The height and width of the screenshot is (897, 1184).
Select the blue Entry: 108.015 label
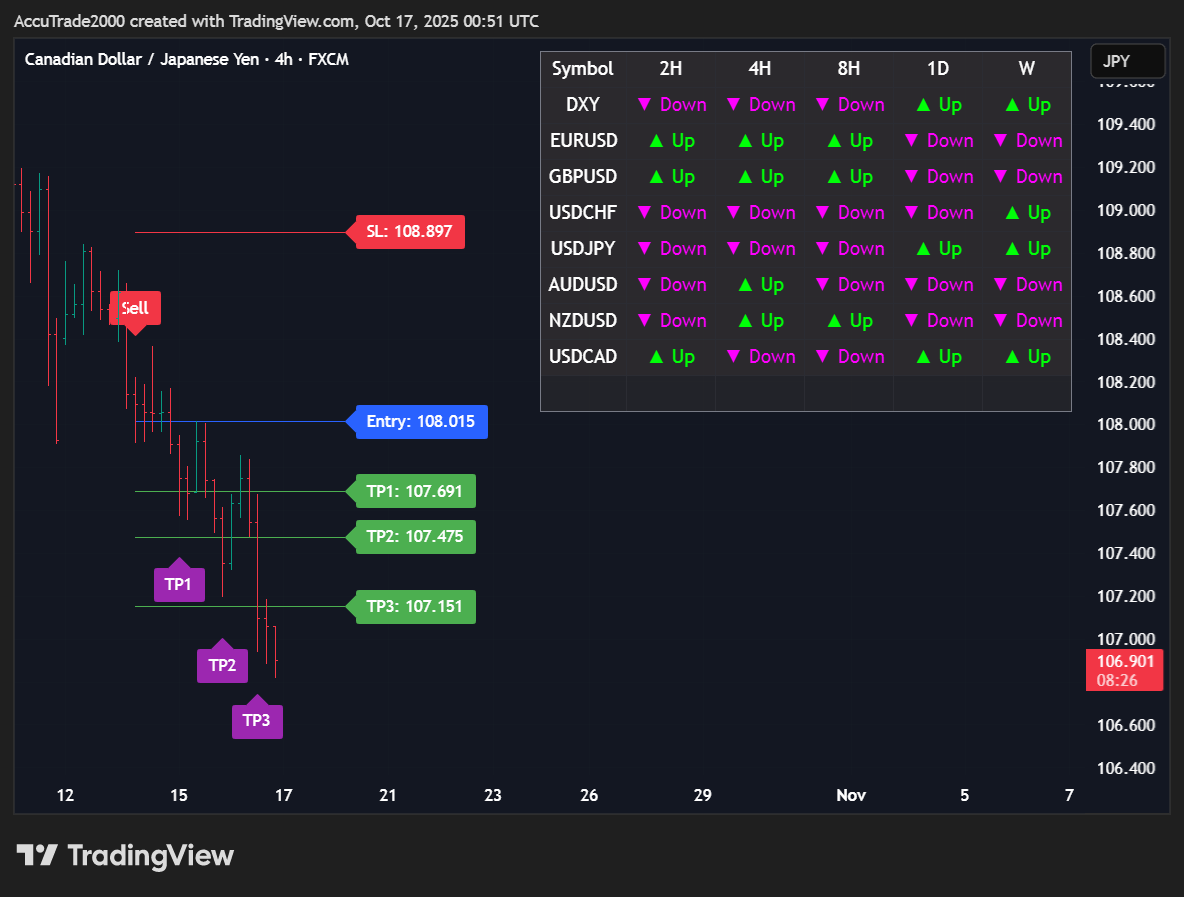(x=420, y=421)
